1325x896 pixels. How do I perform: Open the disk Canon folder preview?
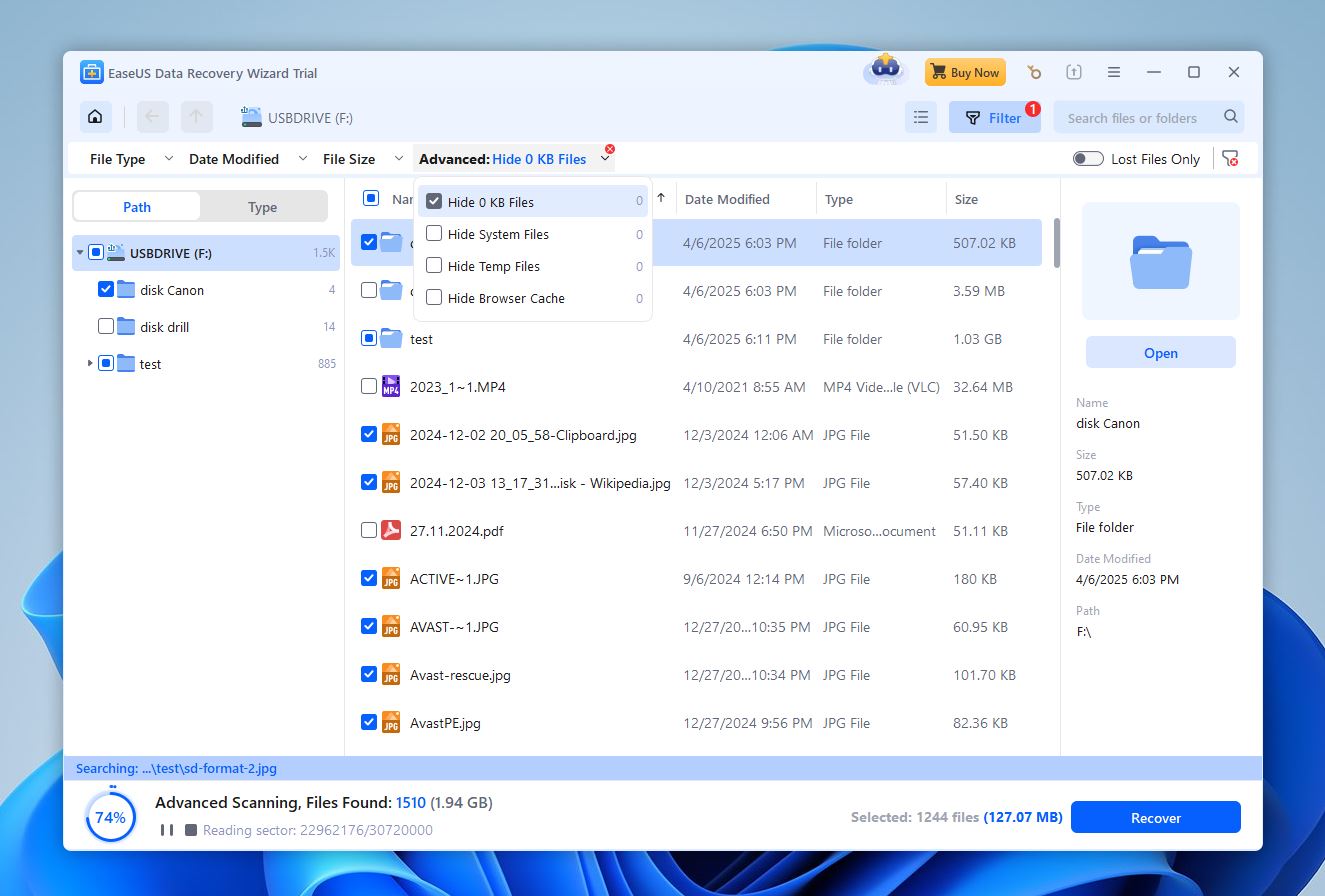pos(1160,352)
